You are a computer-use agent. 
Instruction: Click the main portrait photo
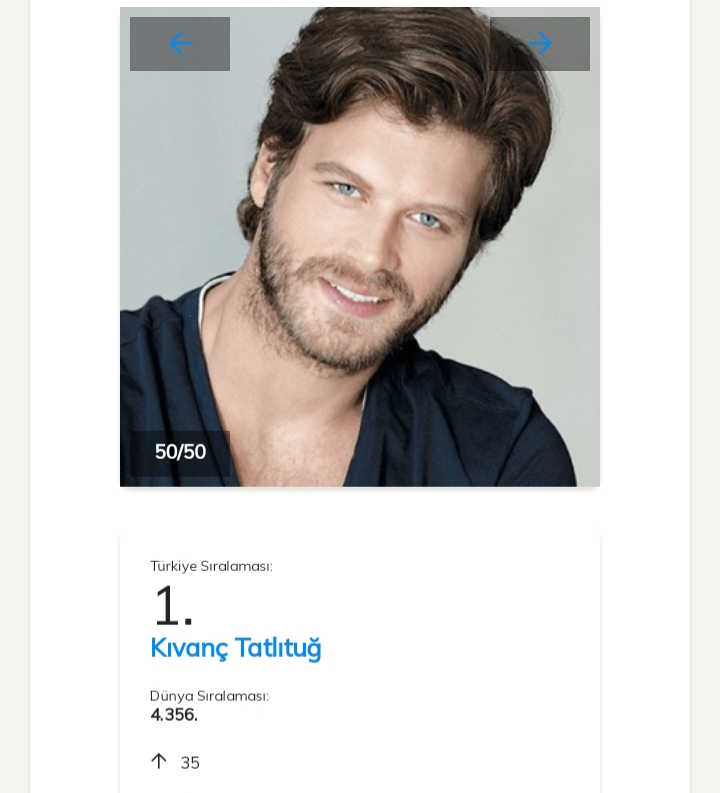point(360,250)
